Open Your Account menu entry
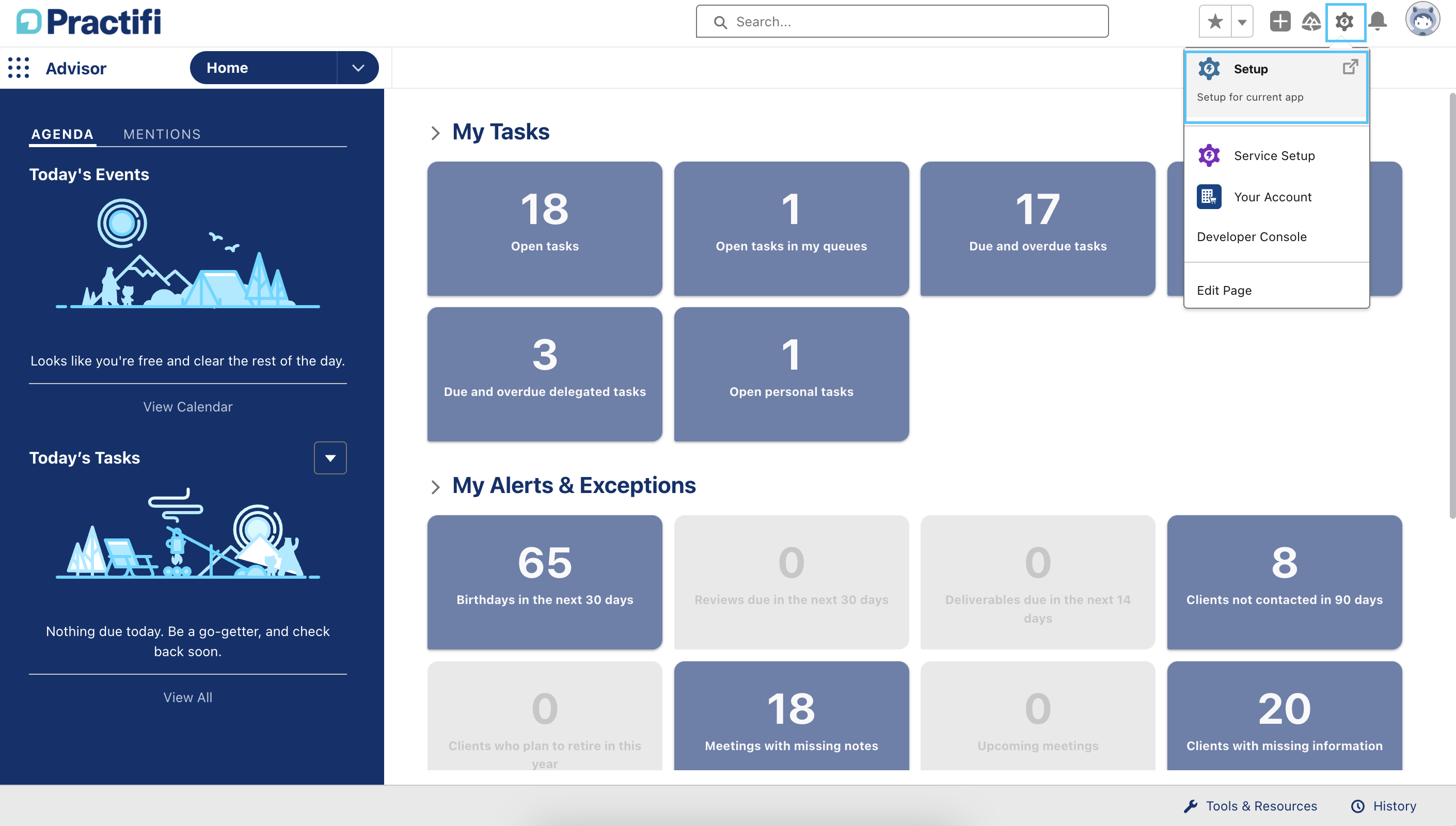The image size is (1456, 826). (1276, 197)
